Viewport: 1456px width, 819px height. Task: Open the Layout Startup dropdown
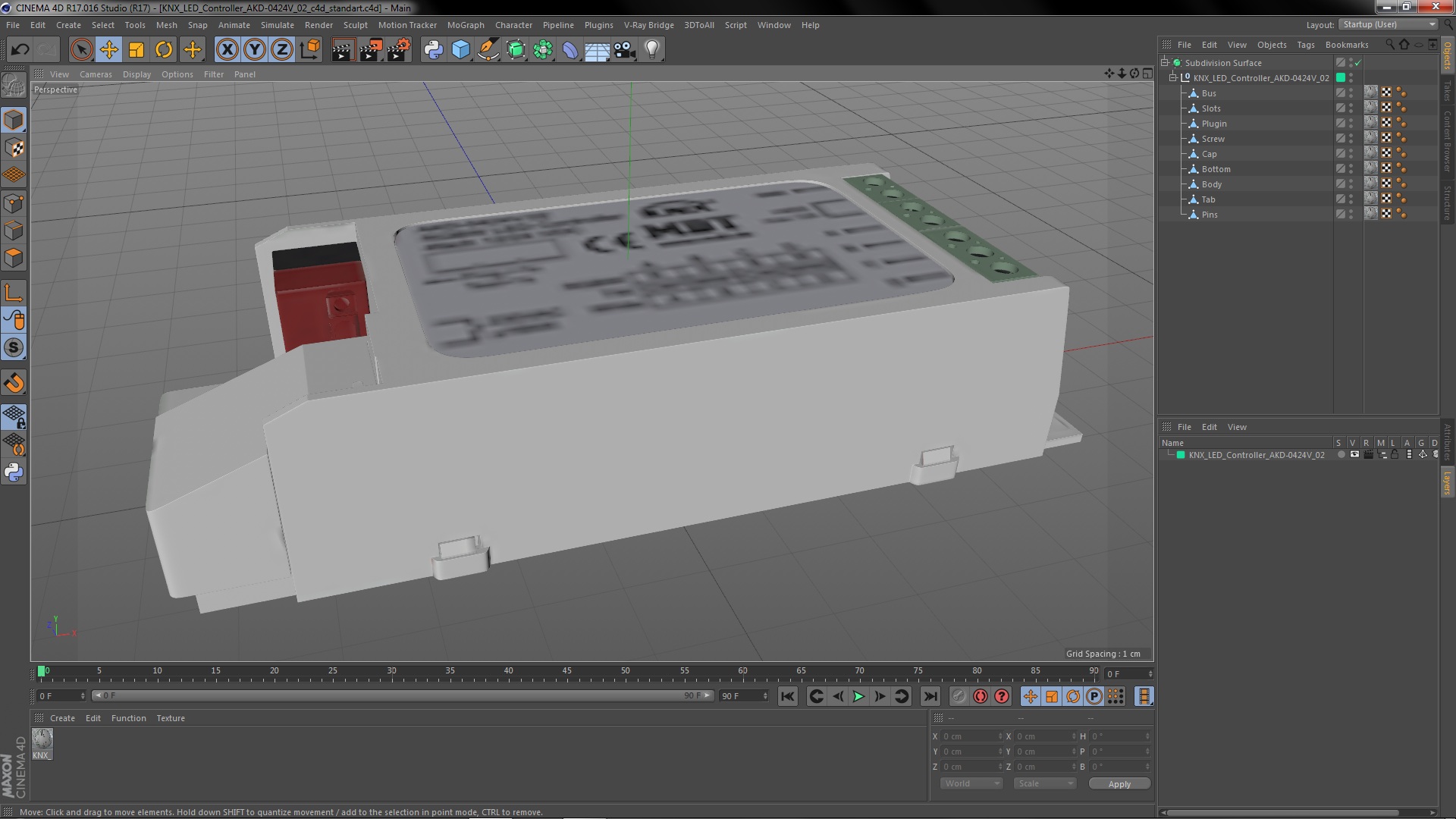pyautogui.click(x=1389, y=24)
